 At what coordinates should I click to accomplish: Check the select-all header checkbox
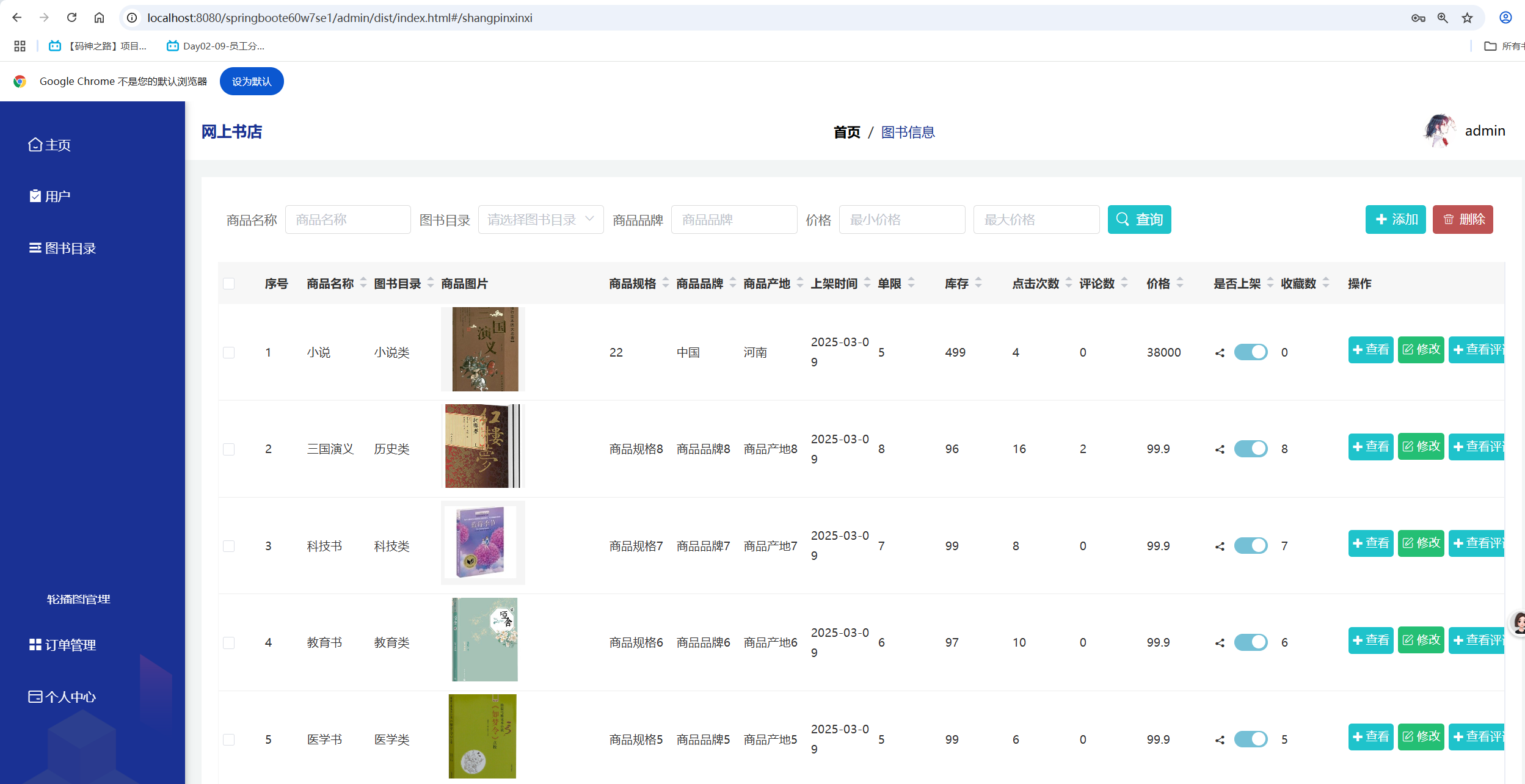(x=229, y=284)
